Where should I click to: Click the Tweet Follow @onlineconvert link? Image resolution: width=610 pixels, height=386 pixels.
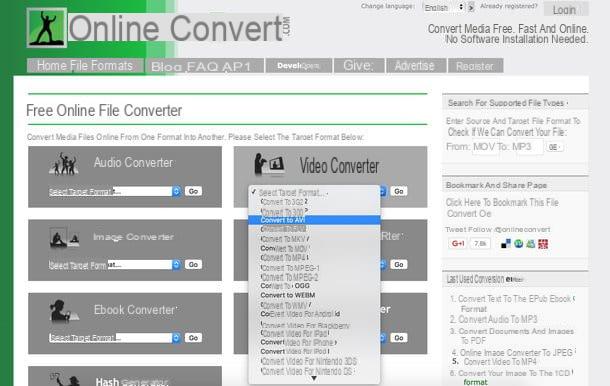pos(498,230)
